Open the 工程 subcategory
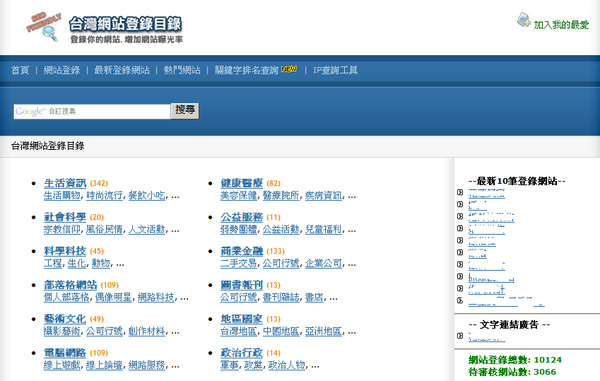The width and height of the screenshot is (600, 381). [x=53, y=264]
